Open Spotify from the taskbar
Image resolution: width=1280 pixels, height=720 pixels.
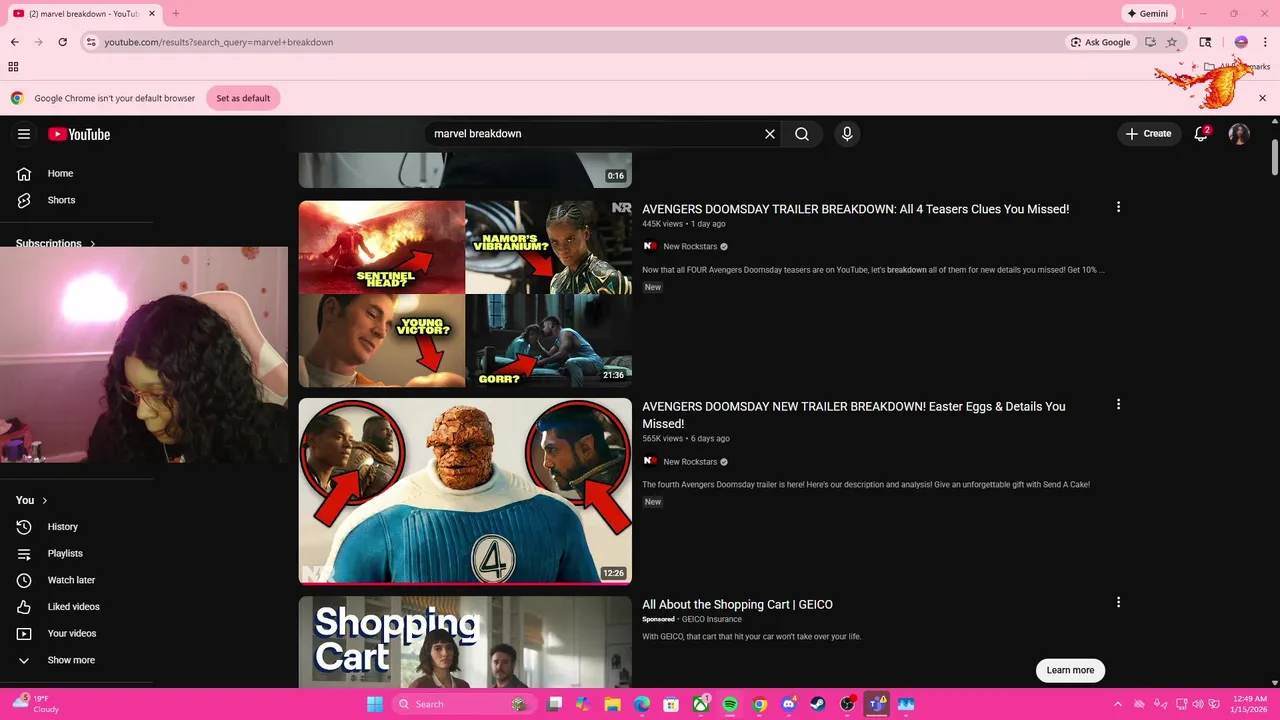click(x=730, y=704)
